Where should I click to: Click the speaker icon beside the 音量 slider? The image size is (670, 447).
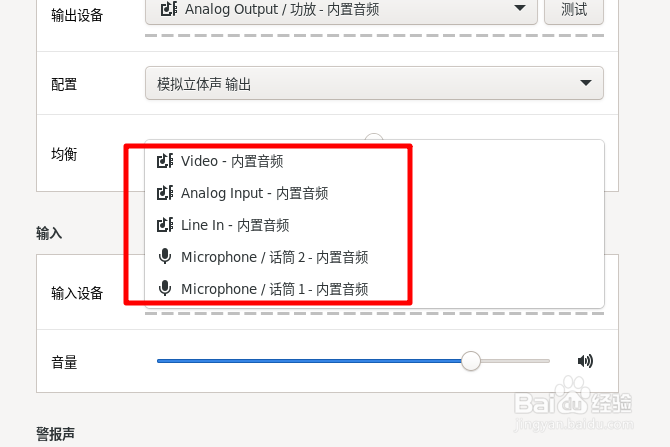pos(585,361)
